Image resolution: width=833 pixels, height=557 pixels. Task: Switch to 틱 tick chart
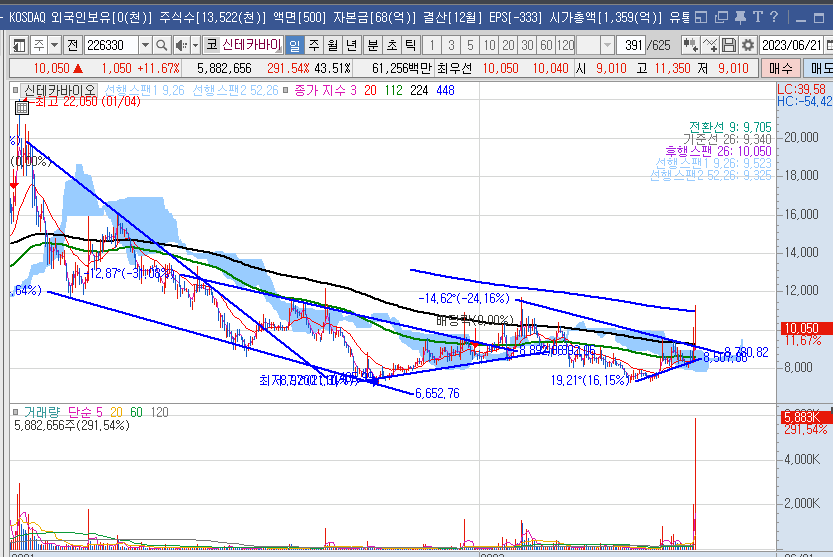[411, 45]
